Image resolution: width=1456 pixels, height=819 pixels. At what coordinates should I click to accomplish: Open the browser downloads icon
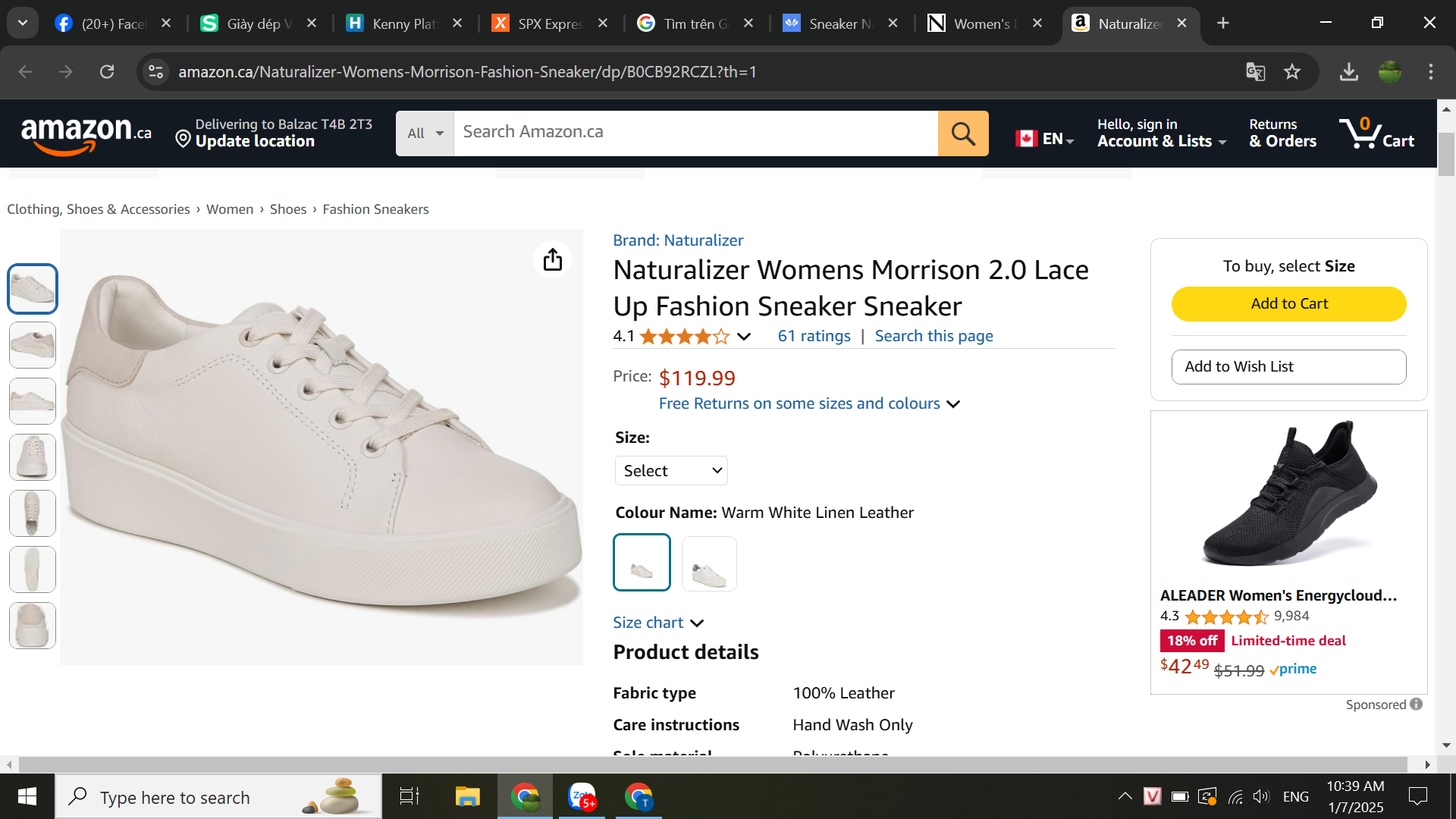(1348, 72)
